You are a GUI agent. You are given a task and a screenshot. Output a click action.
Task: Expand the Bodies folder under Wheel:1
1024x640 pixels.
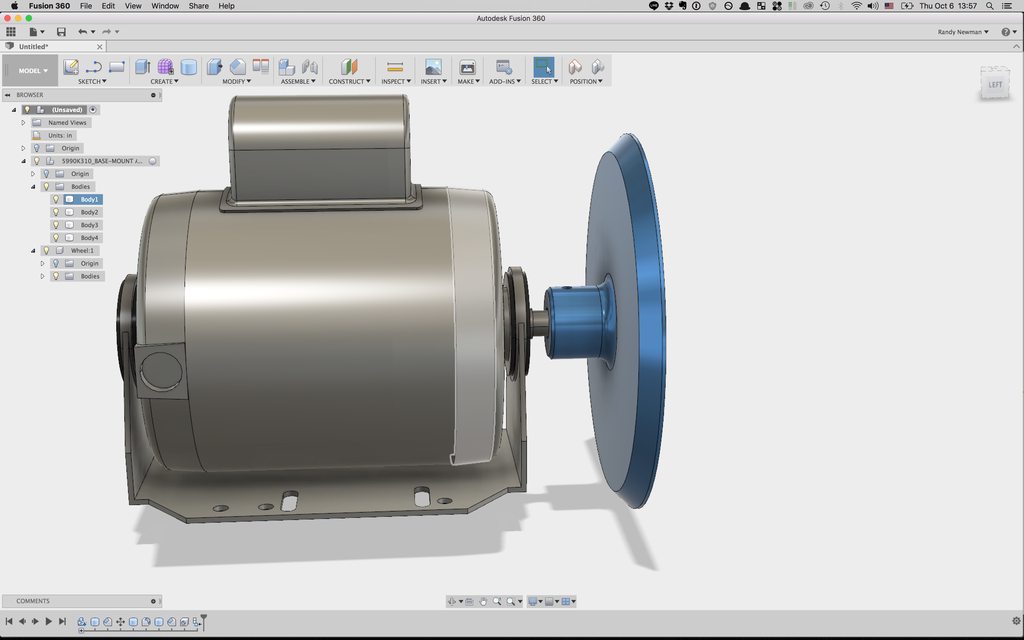[x=42, y=276]
